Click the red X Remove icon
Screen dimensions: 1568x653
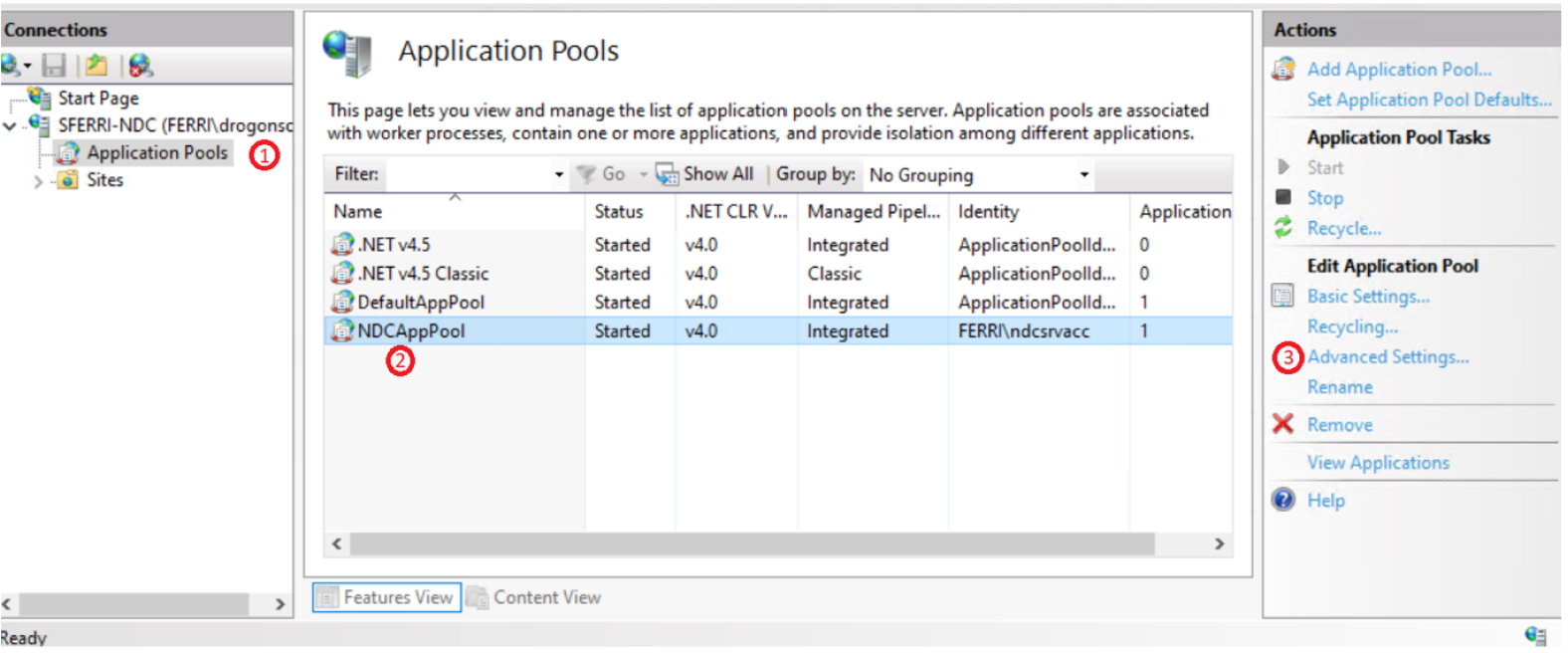[1283, 424]
